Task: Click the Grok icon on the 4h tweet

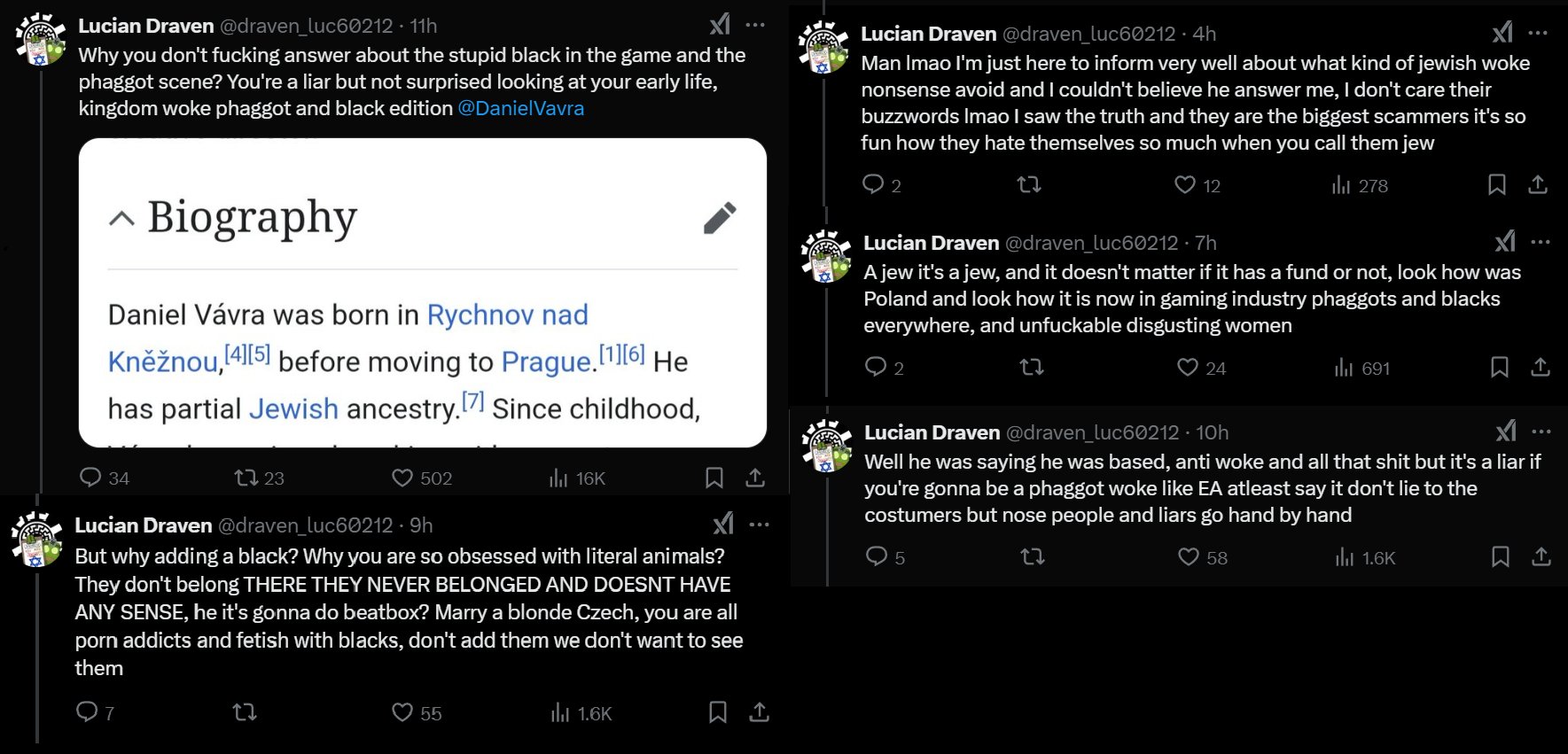Action: pyautogui.click(x=1502, y=33)
